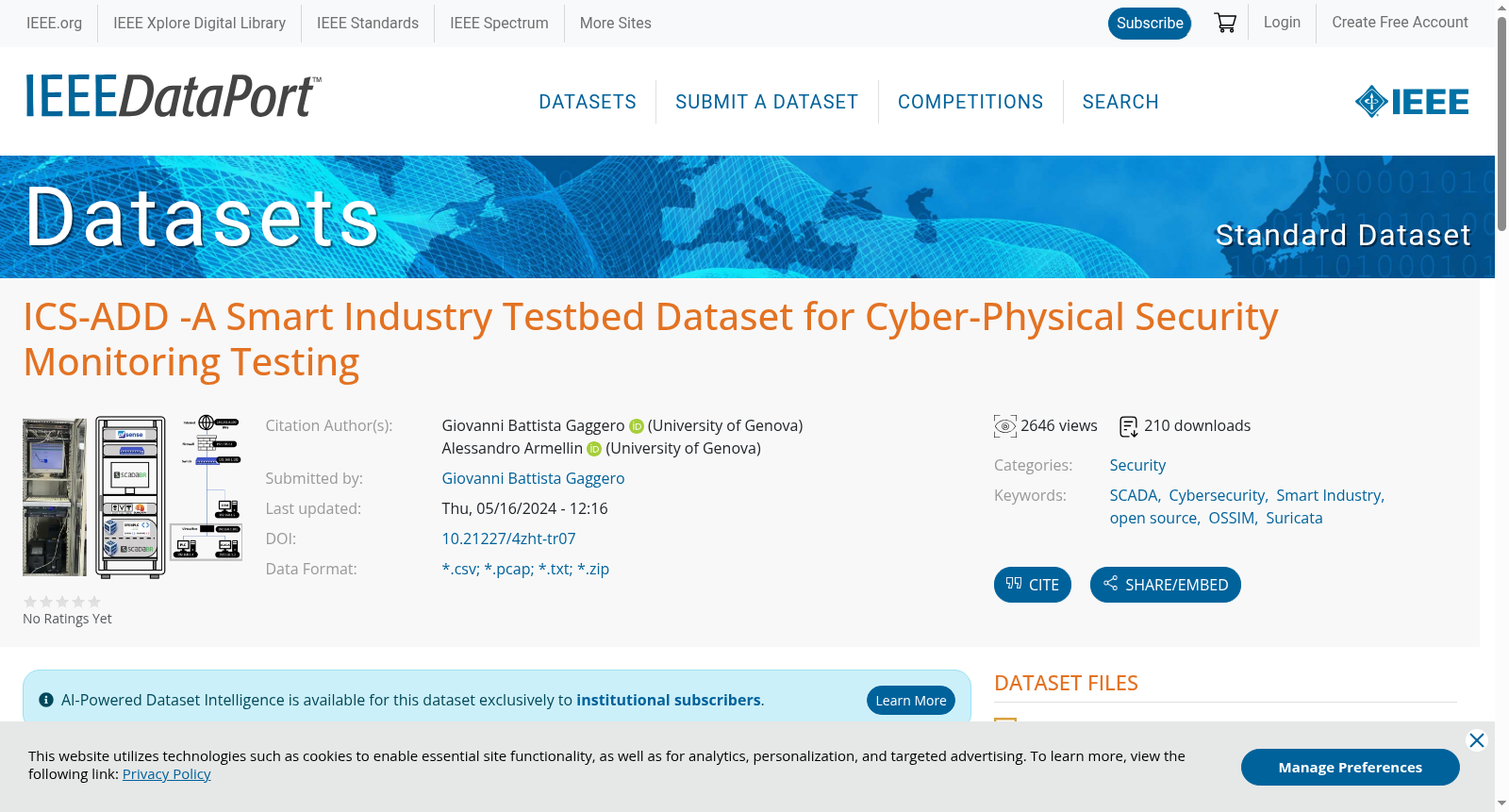
Task: Open the institutional subscribers link
Action: [669, 700]
